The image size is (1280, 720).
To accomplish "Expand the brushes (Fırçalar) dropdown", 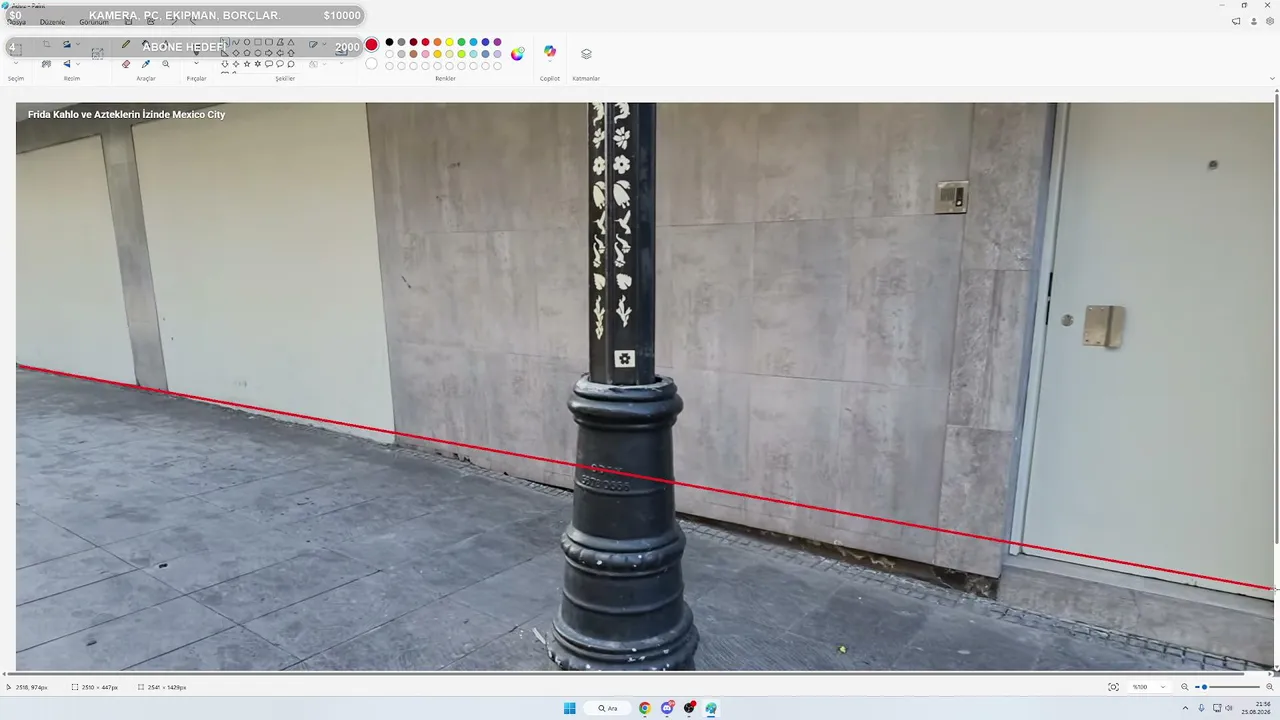I will (196, 64).
